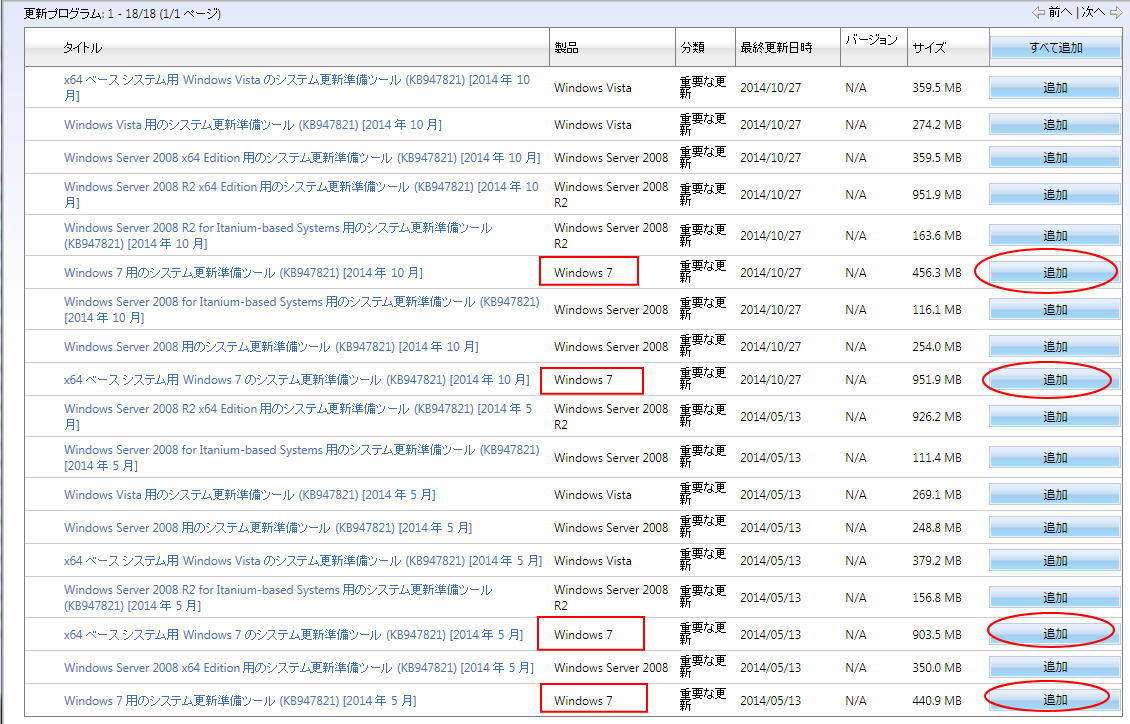
Task: Go to next page via 次へ link
Action: [x=1093, y=12]
